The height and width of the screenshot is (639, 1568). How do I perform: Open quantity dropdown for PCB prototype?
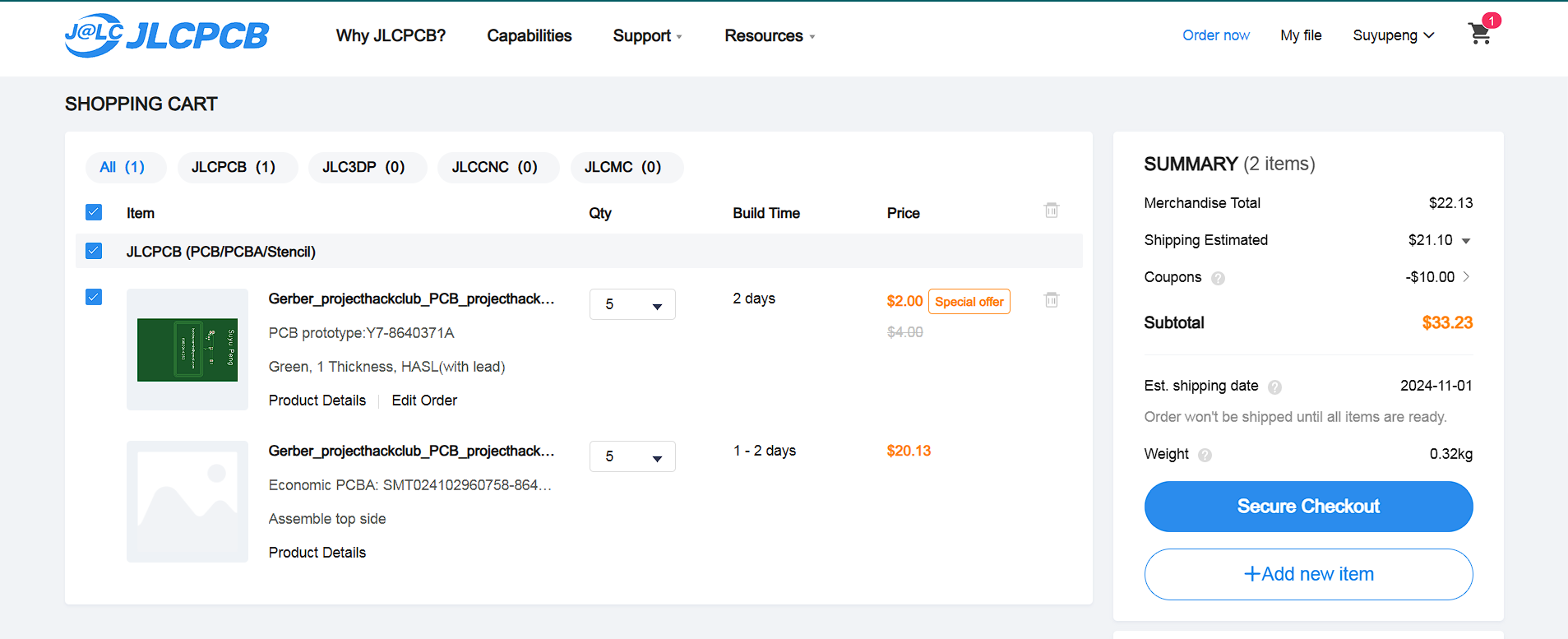coord(632,304)
